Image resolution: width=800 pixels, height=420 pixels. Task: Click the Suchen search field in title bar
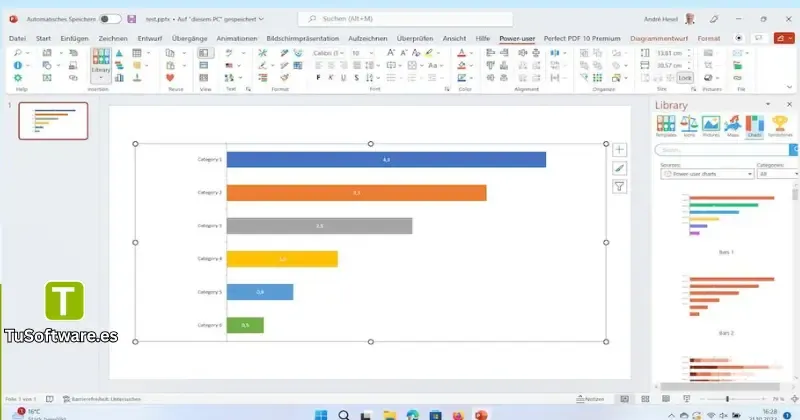point(406,19)
